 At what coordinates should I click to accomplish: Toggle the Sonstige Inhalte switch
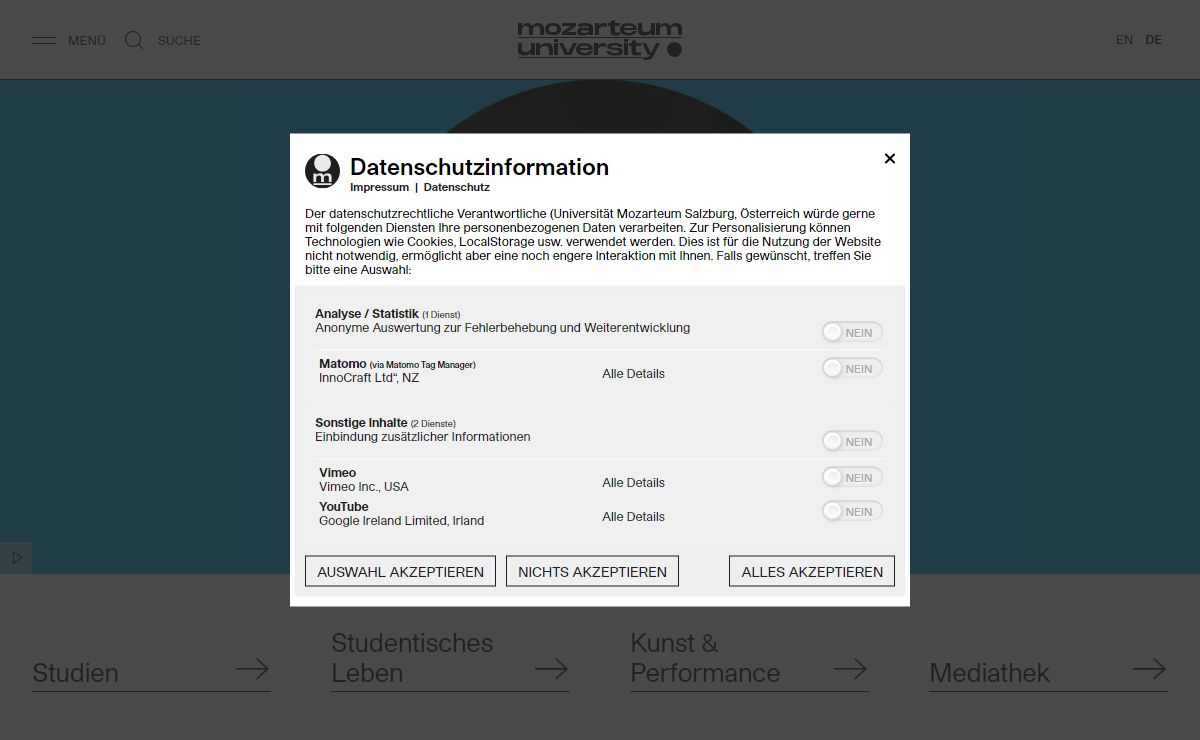pos(852,441)
